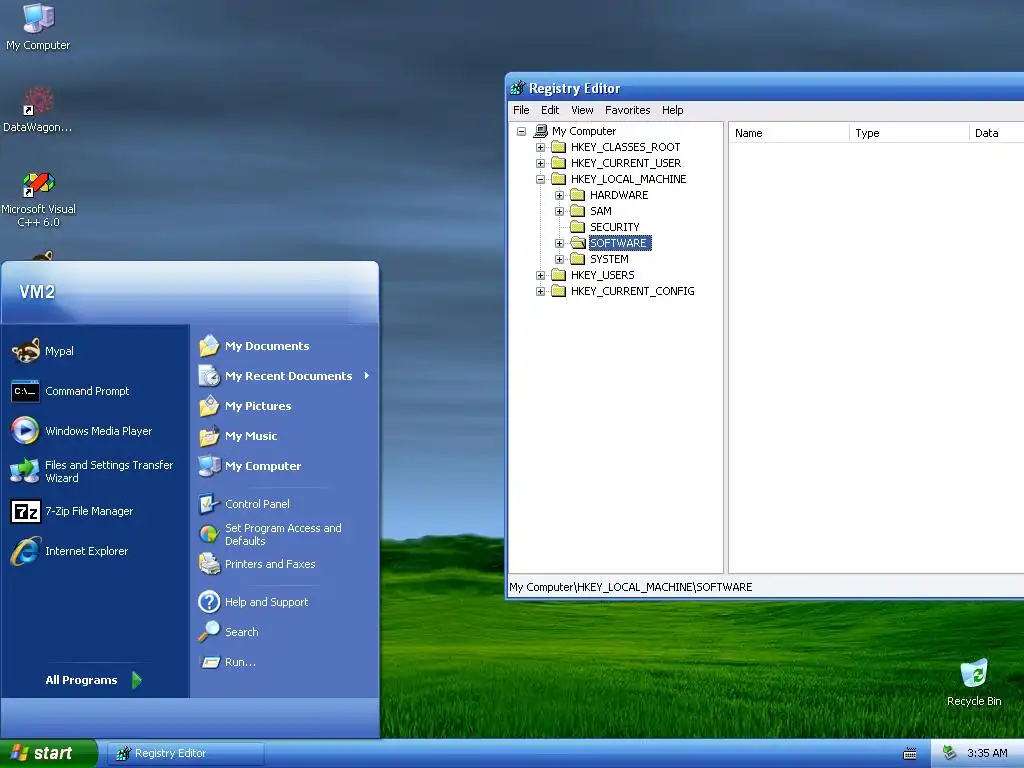Select the SYSTEM key label

(609, 259)
